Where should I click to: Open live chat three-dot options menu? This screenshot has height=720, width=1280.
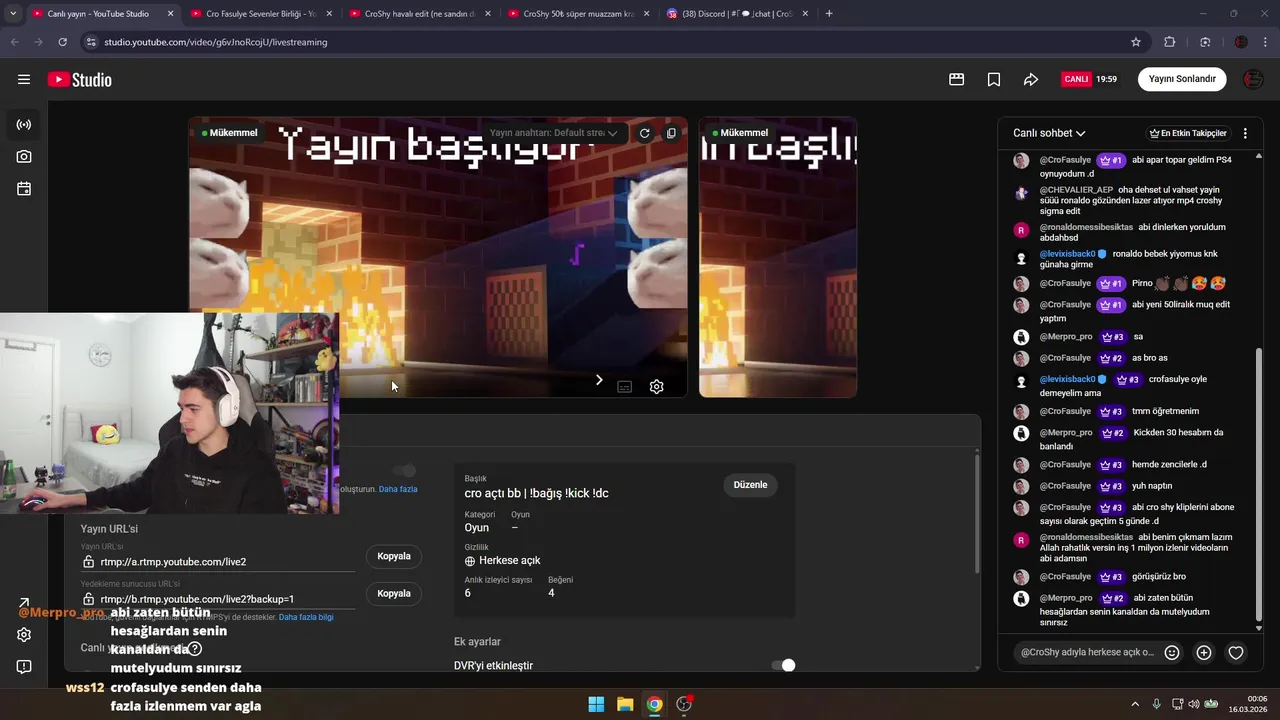pos(1245,133)
